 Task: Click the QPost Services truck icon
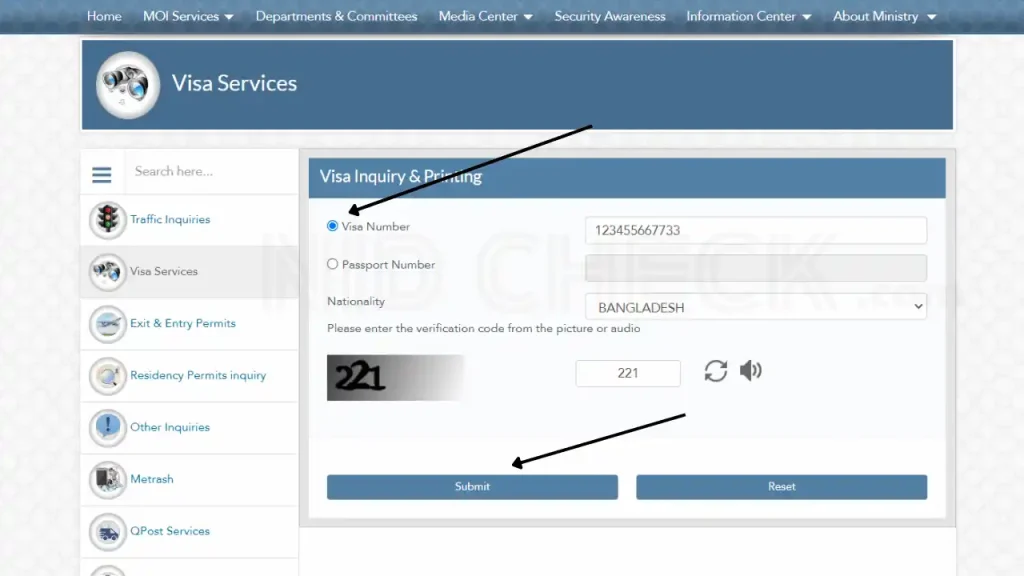tap(107, 532)
